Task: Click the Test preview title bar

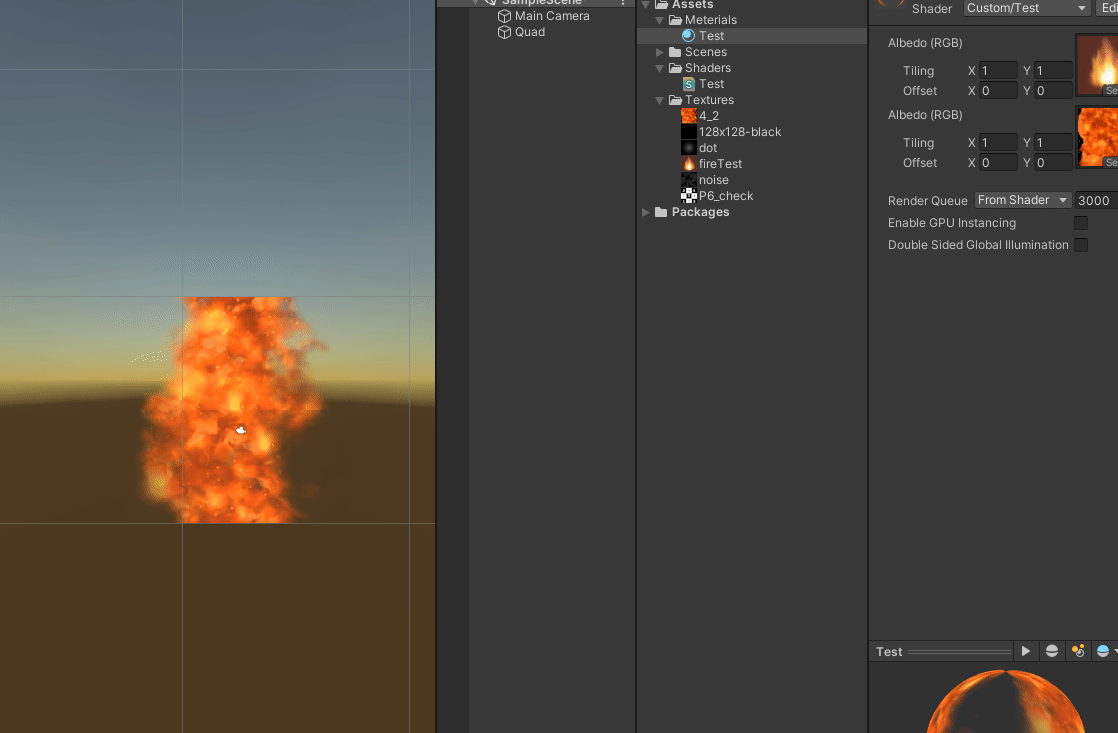Action: coord(943,651)
